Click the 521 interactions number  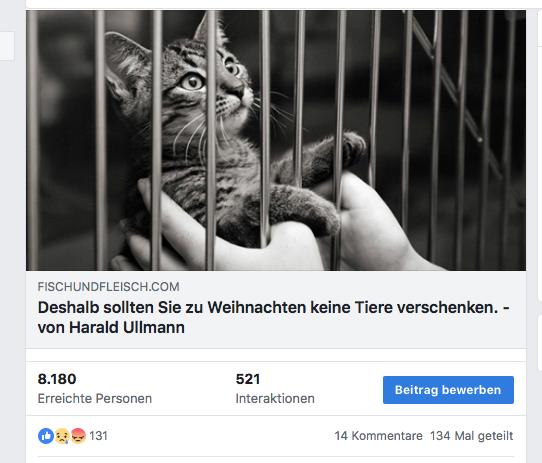click(248, 379)
